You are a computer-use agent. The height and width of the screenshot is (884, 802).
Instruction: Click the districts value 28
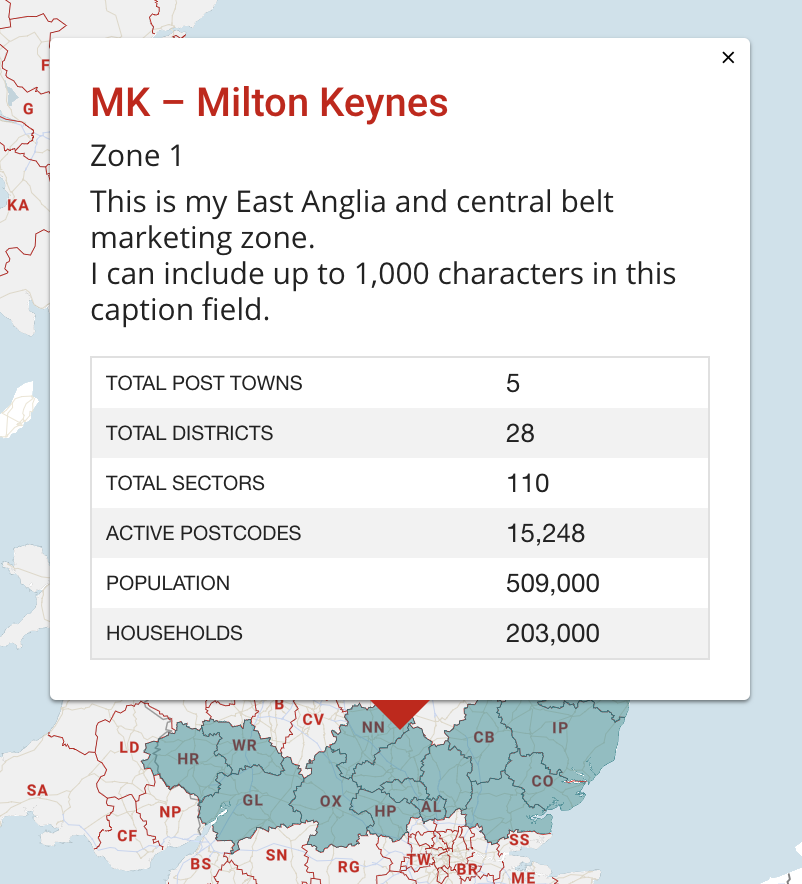(520, 433)
